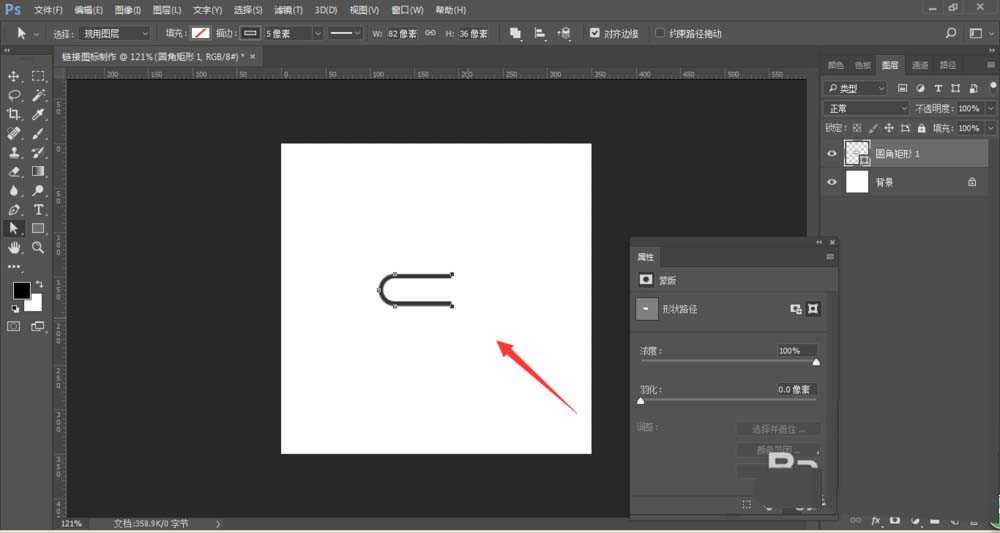Expand the stroke width 5 像素 dropdown
The height and width of the screenshot is (533, 1000).
[x=318, y=33]
